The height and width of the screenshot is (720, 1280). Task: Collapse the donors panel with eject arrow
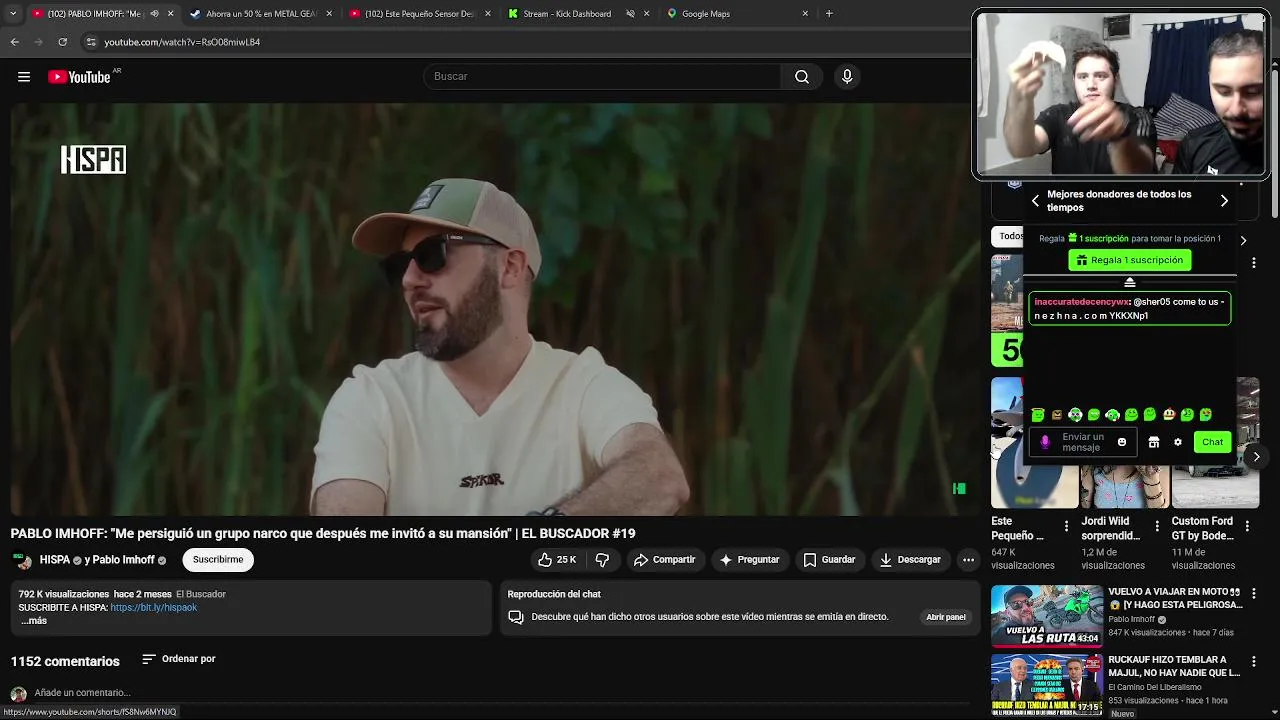click(x=1130, y=282)
